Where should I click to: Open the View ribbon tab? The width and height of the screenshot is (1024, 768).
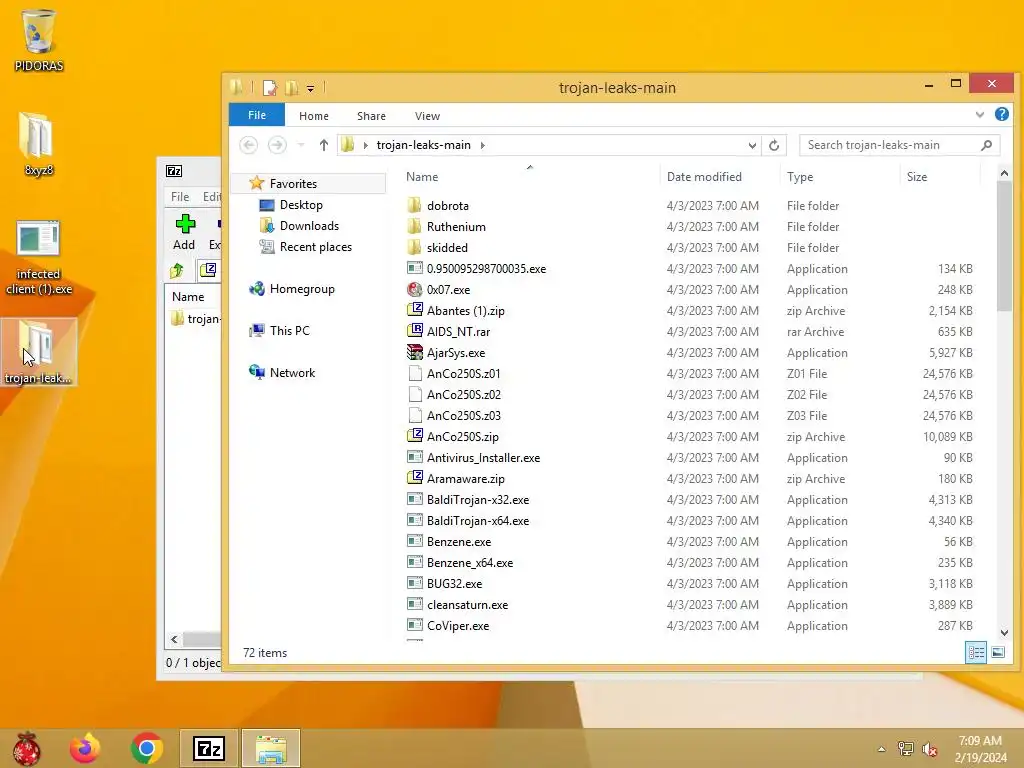(x=427, y=116)
